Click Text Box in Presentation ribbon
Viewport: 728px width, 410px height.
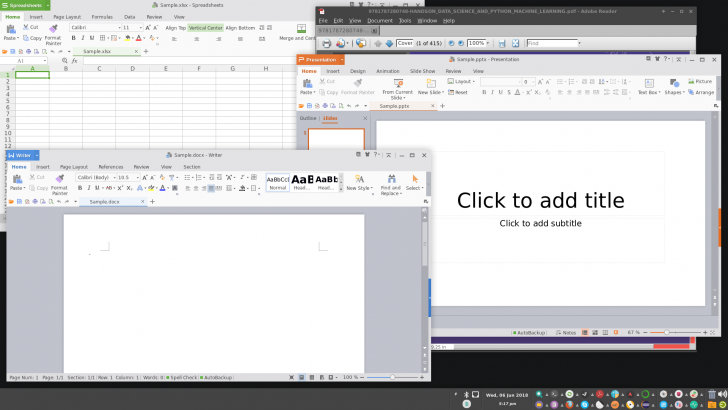click(x=649, y=87)
